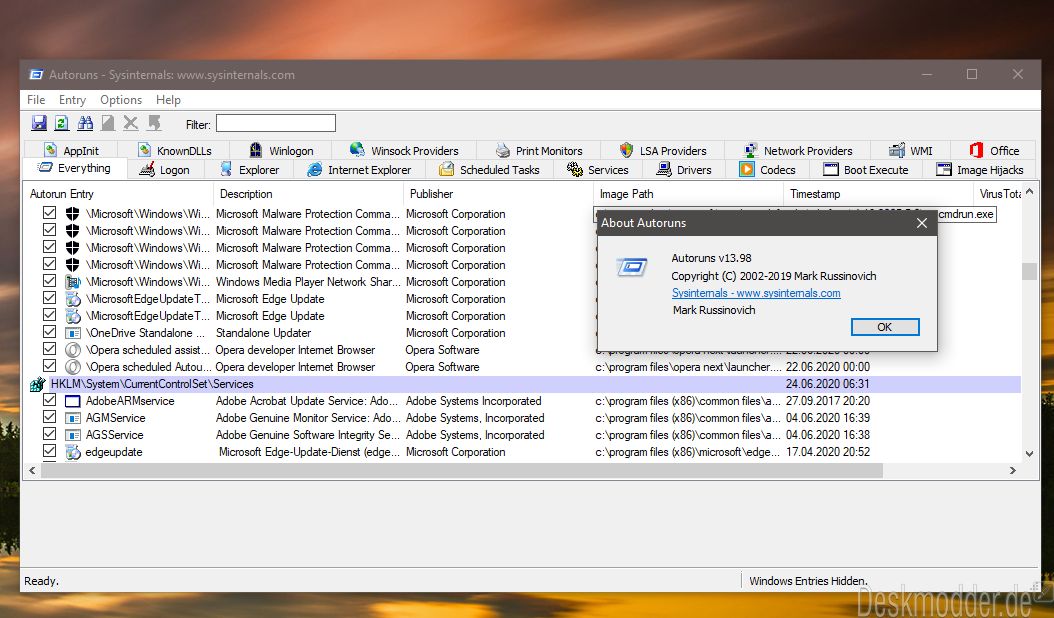The image size is (1054, 618).
Task: Click 'Standalone Updater' description cell
Action: tap(264, 333)
